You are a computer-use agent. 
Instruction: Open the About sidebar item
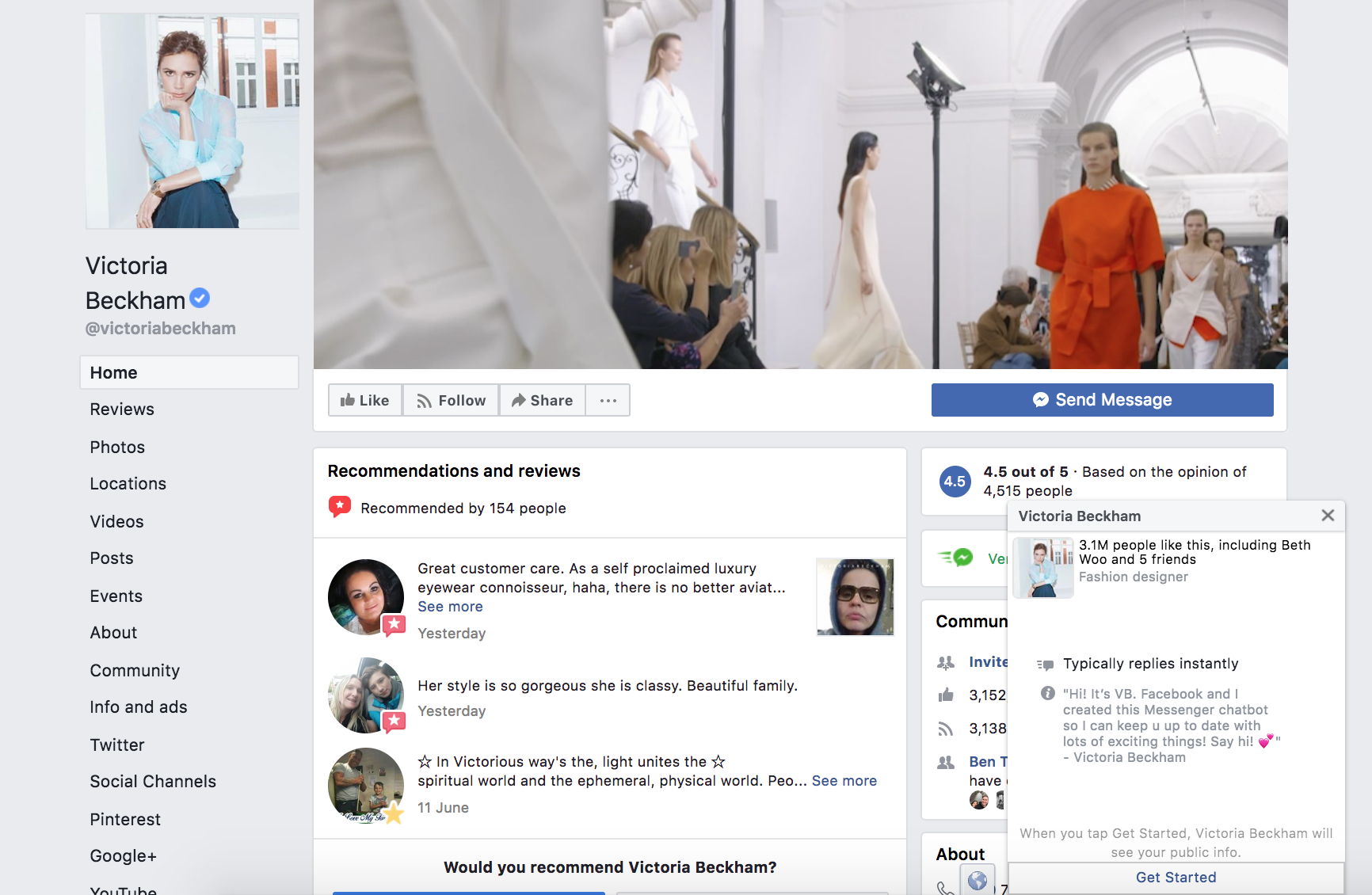coord(114,633)
